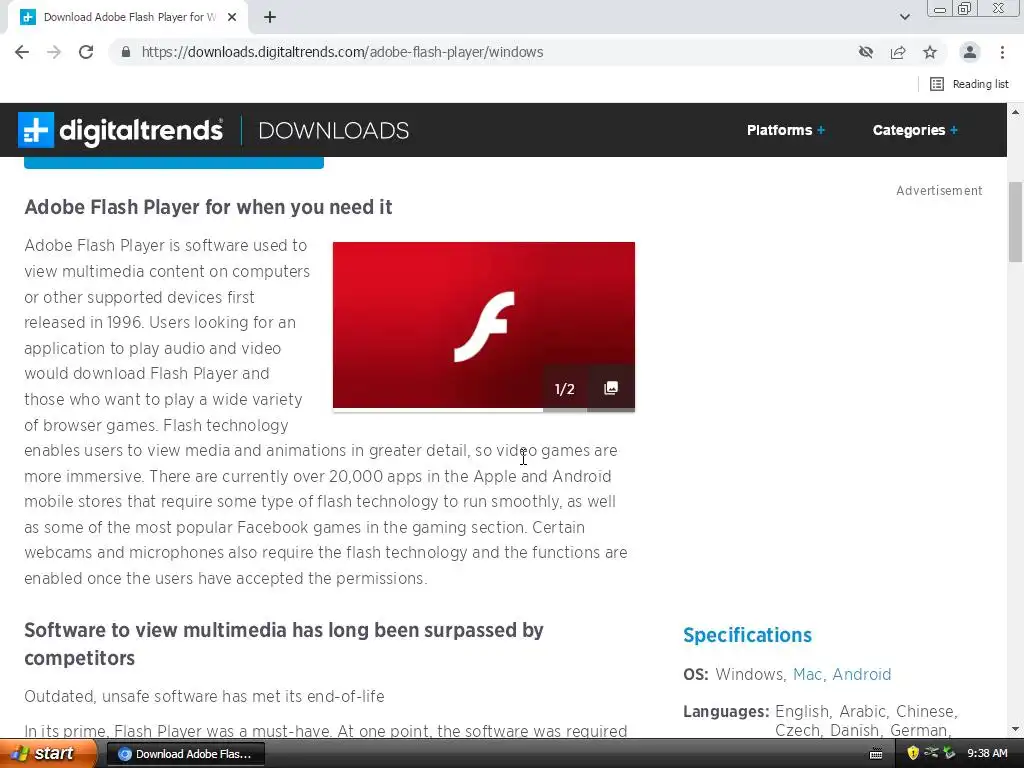Expand the Platforms menu

click(x=786, y=130)
